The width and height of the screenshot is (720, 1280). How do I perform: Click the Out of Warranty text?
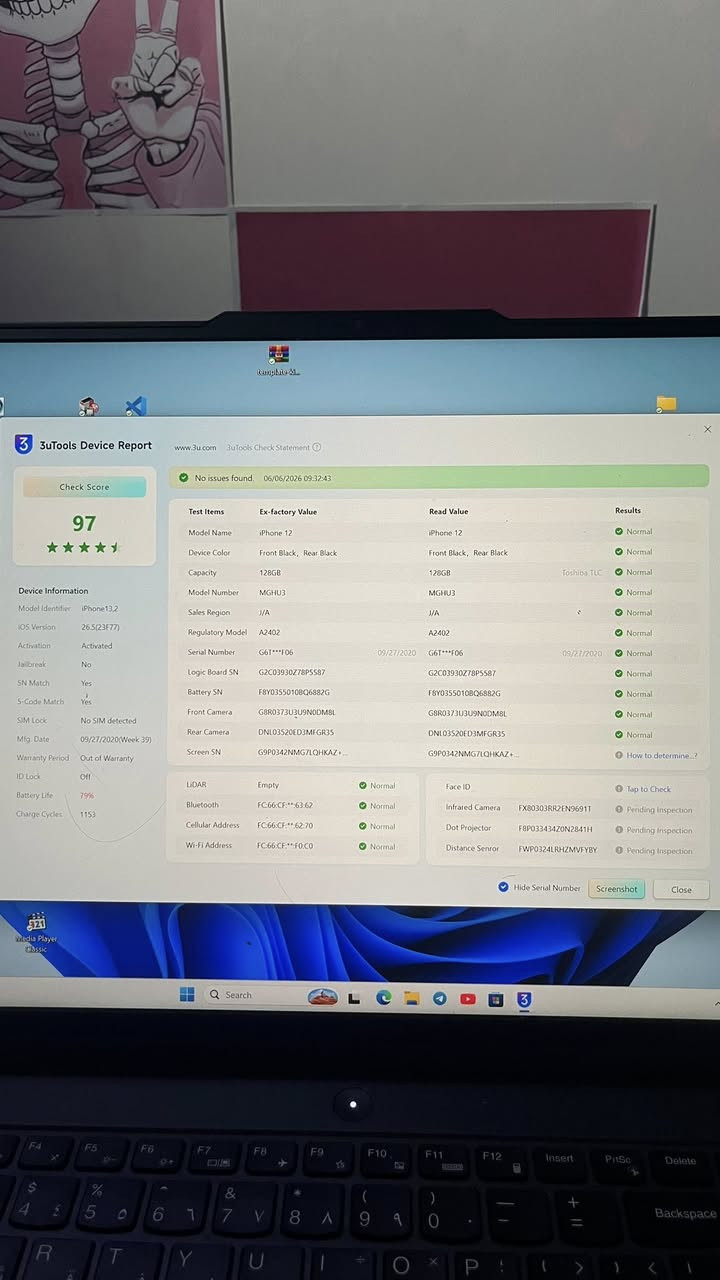tap(107, 758)
